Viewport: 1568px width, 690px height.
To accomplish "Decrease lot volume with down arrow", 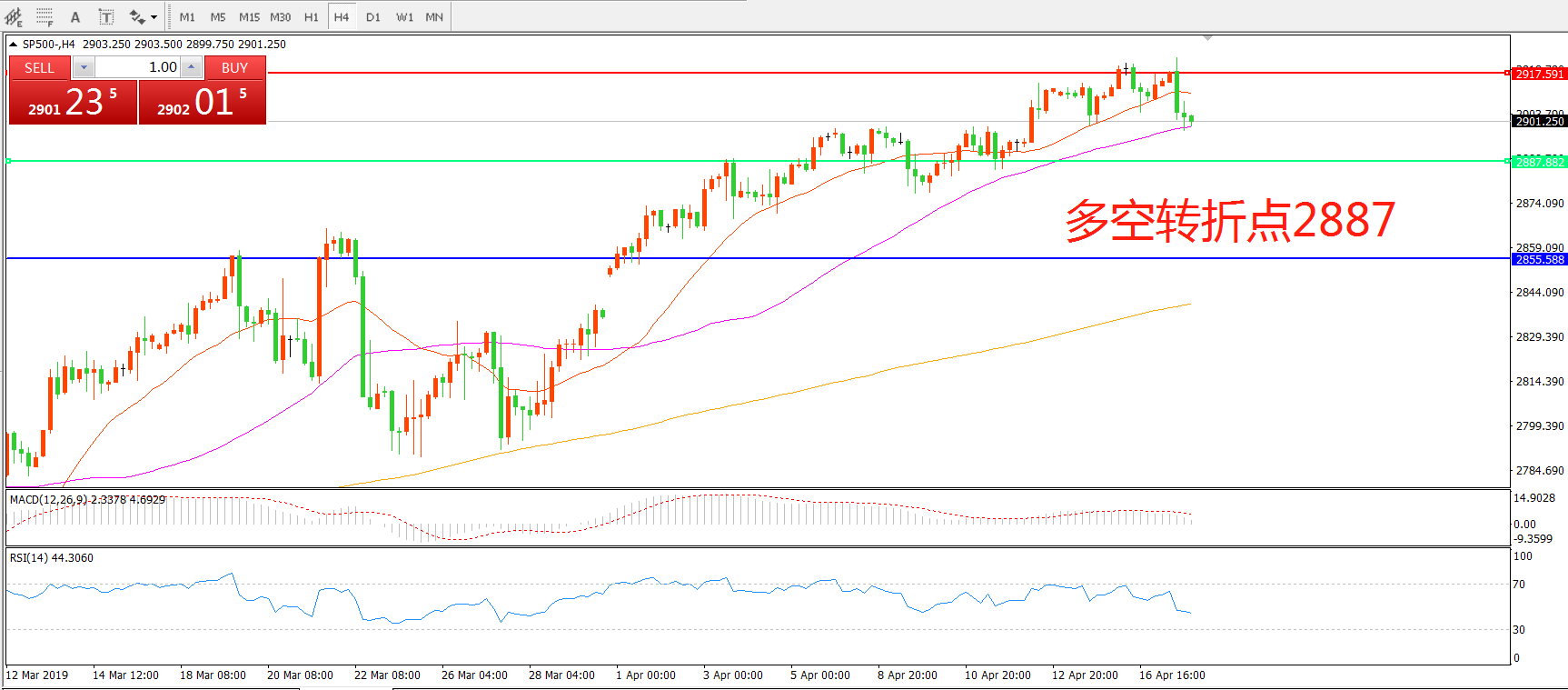I will point(84,67).
